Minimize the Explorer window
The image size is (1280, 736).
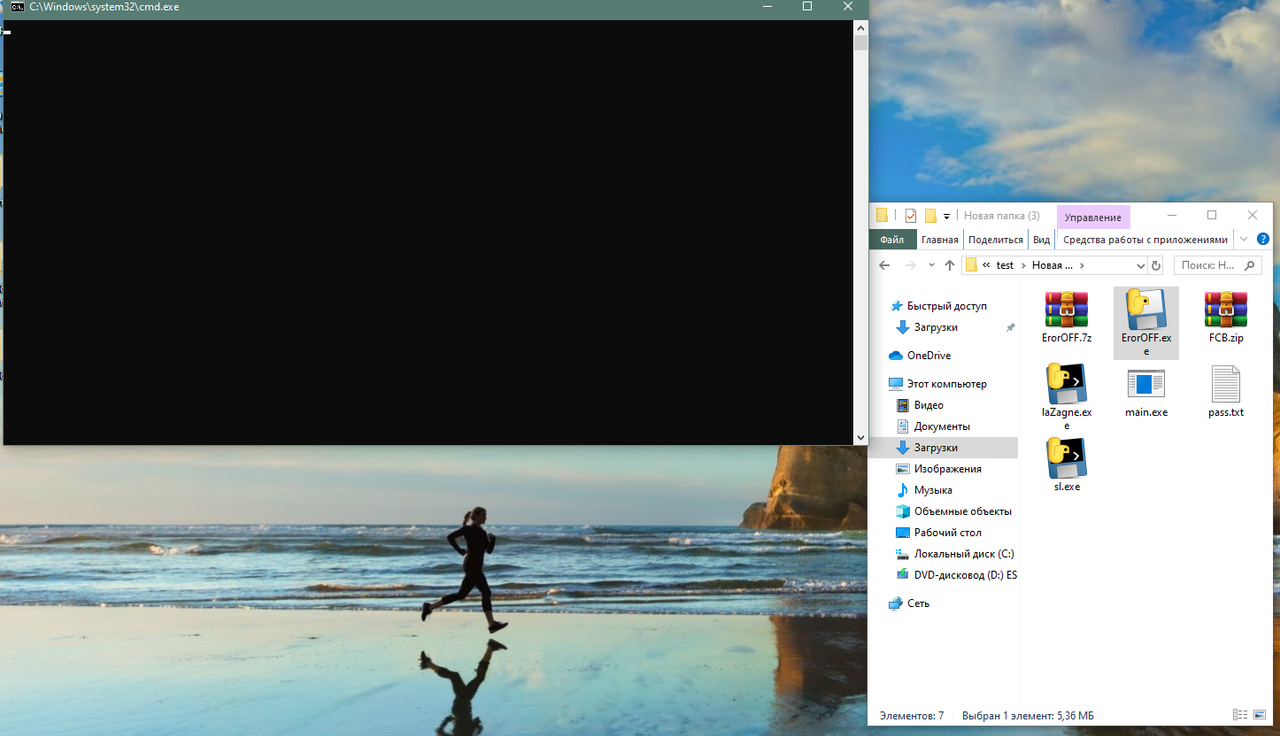pos(1171,215)
